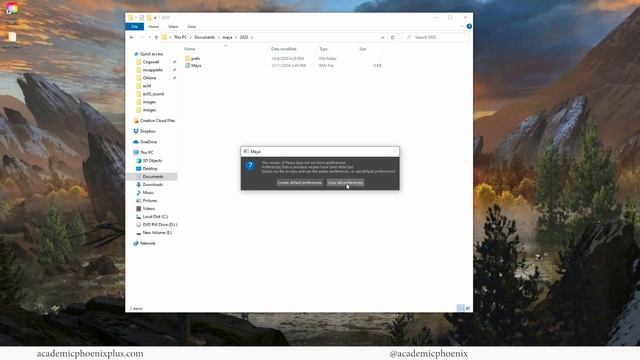Open the mcappiello pinned folder
The width and height of the screenshot is (640, 360).
click(153, 70)
